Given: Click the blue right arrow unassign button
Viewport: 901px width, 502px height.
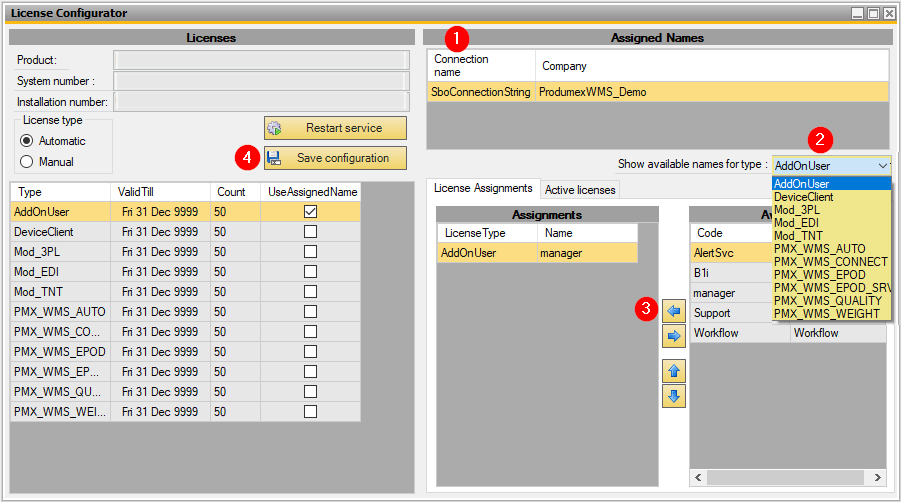Looking at the screenshot, I should pos(673,337).
